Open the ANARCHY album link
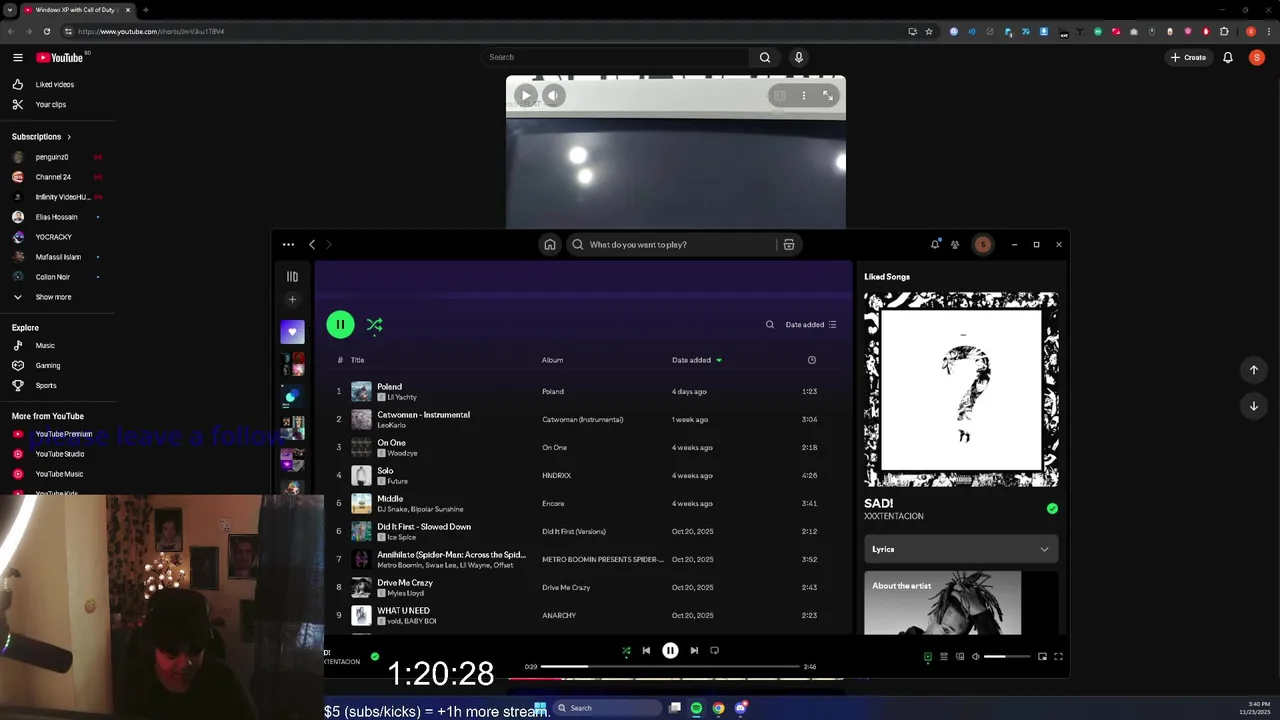This screenshot has width=1280, height=720. 559,615
